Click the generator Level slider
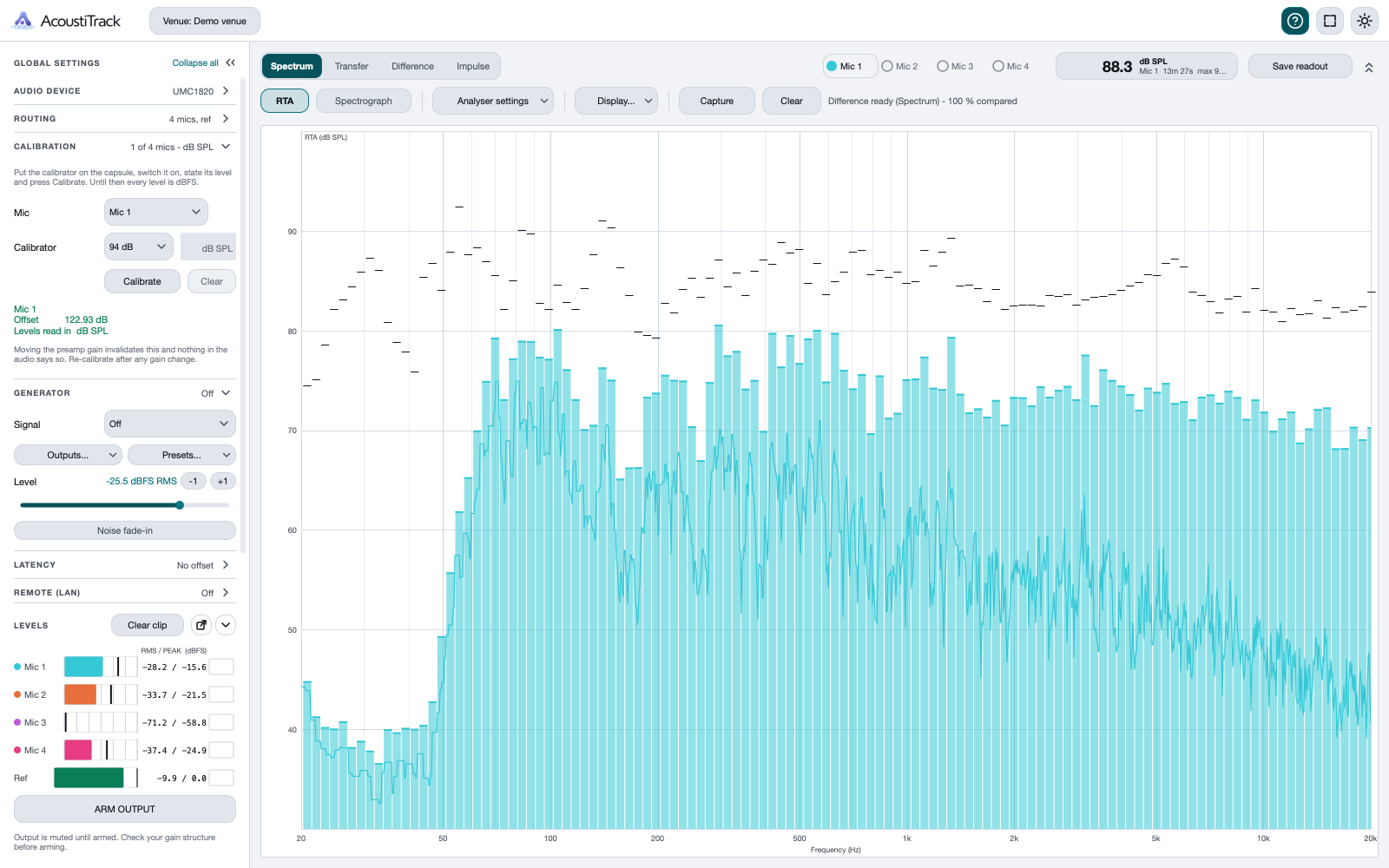 coord(125,505)
